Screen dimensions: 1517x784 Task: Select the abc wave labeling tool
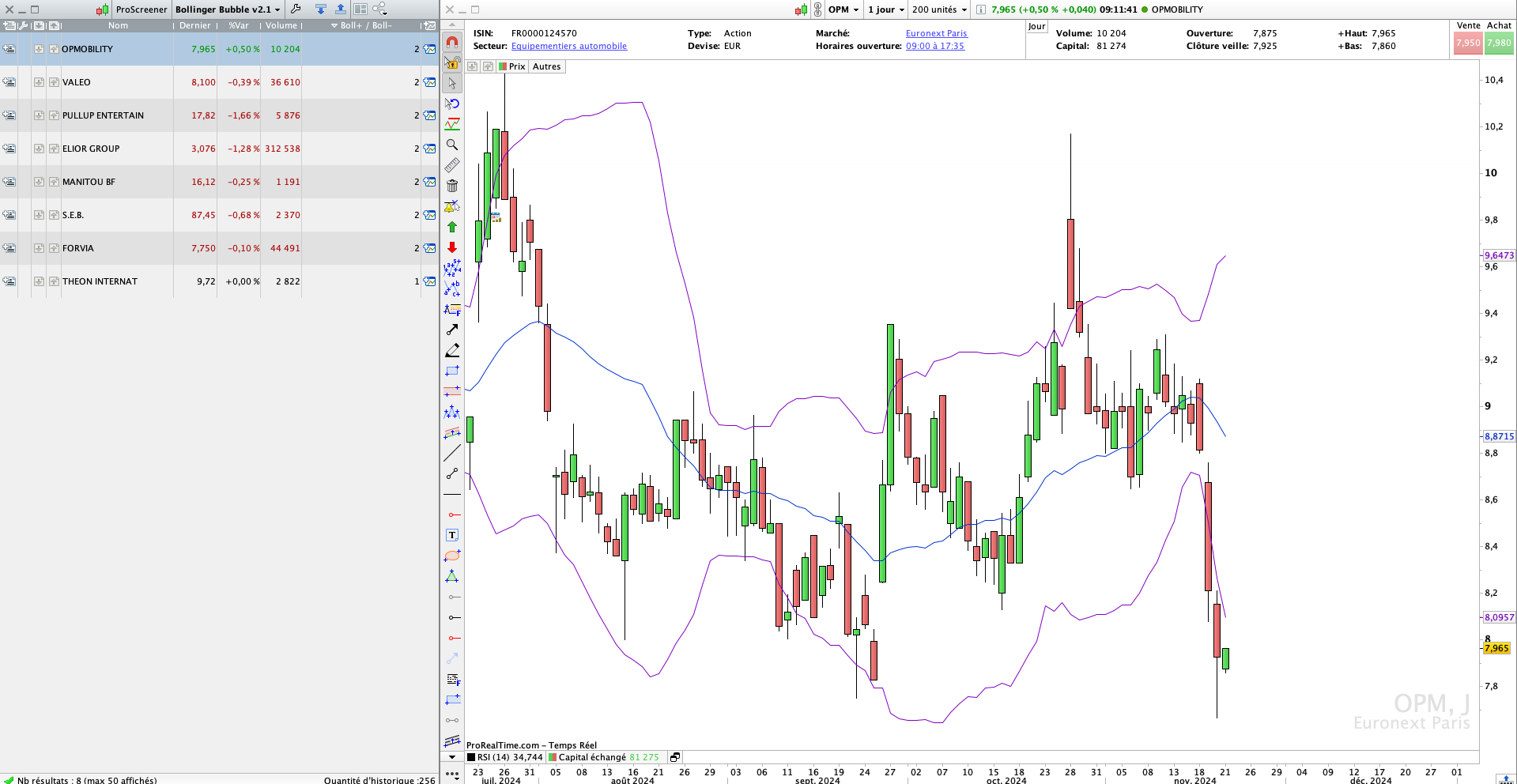452,288
